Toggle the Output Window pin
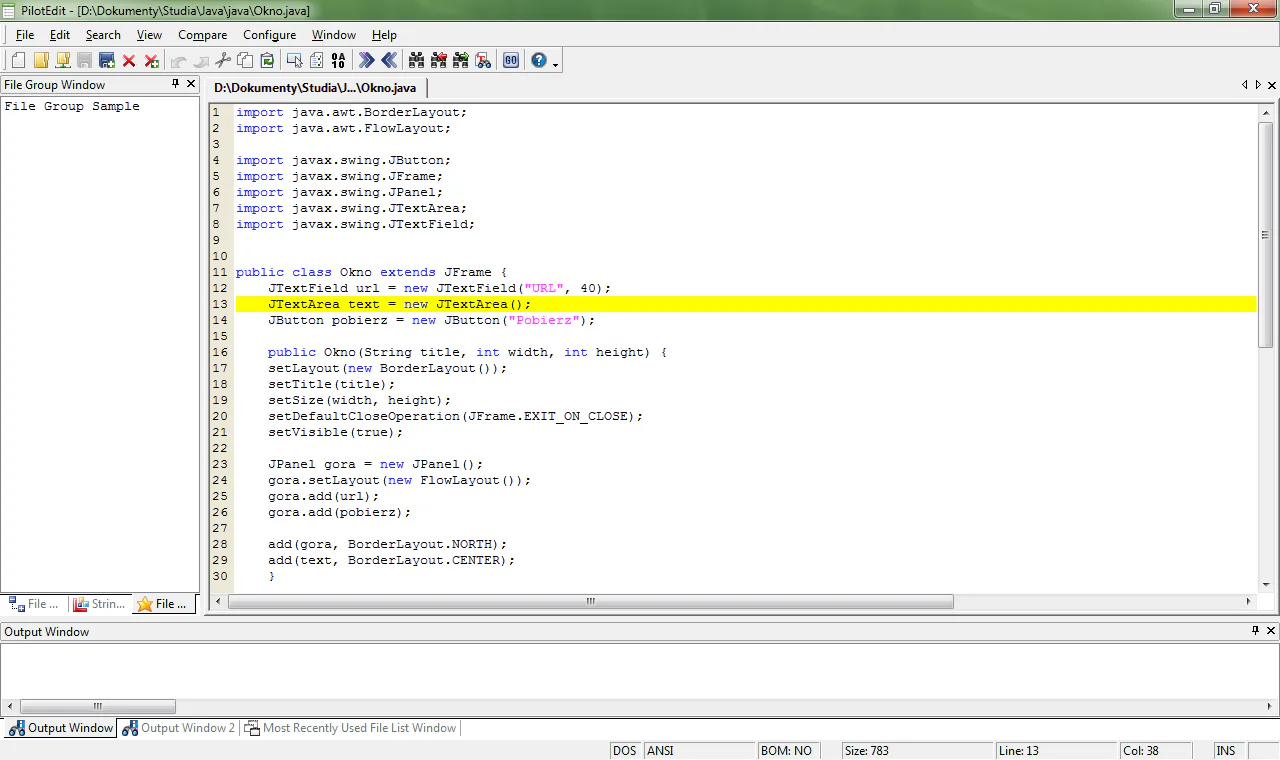1280x760 pixels. (x=1255, y=631)
